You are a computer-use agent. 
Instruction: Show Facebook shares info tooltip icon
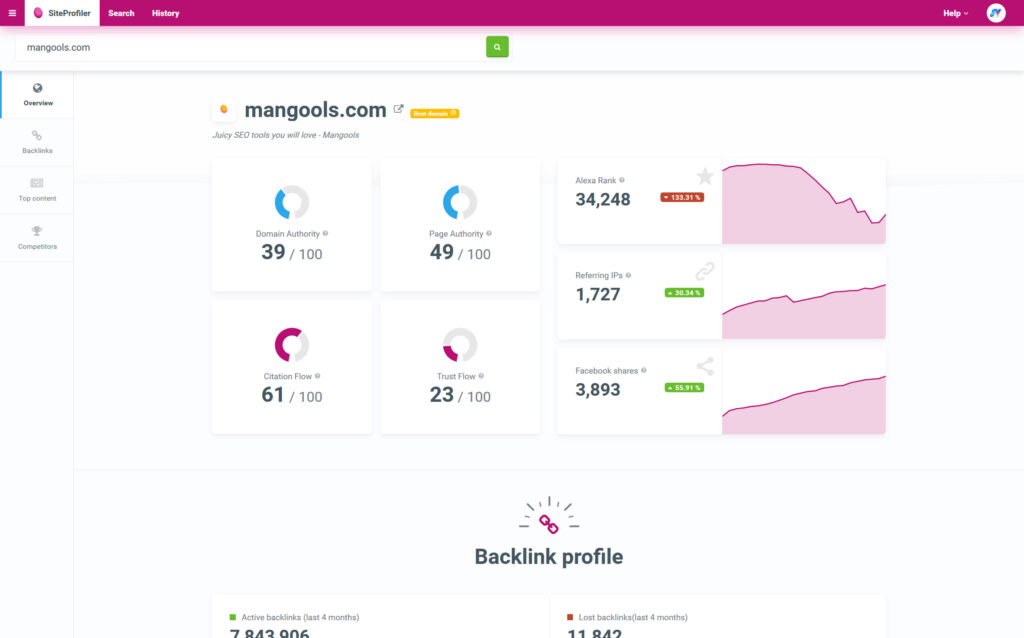point(643,370)
